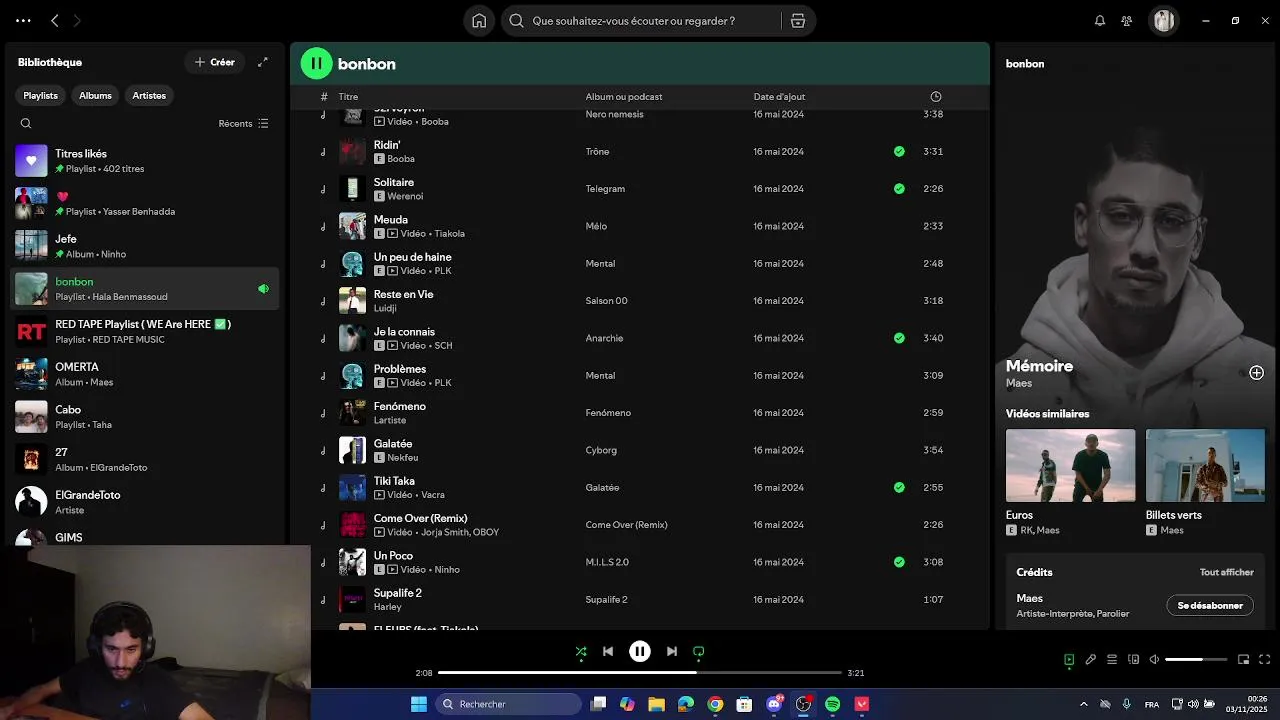Screen dimensions: 1280x720
Task: Skip to next track
Action: pyautogui.click(x=672, y=652)
